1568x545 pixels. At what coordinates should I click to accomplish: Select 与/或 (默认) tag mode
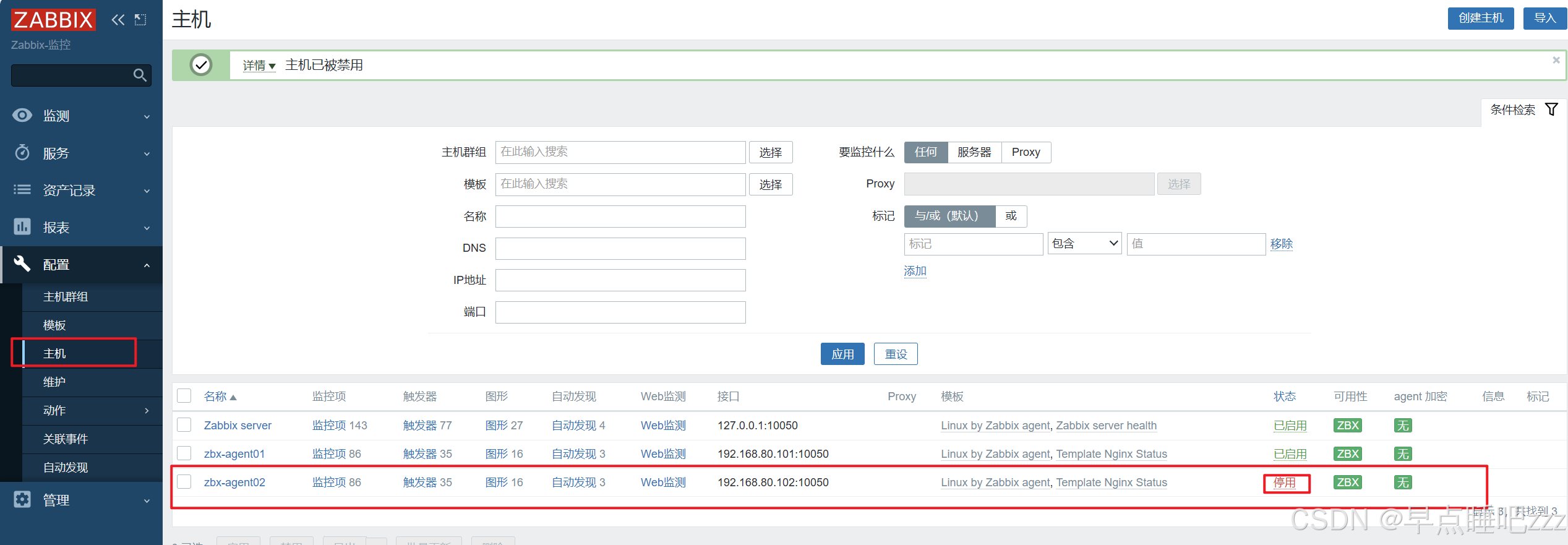pos(949,216)
